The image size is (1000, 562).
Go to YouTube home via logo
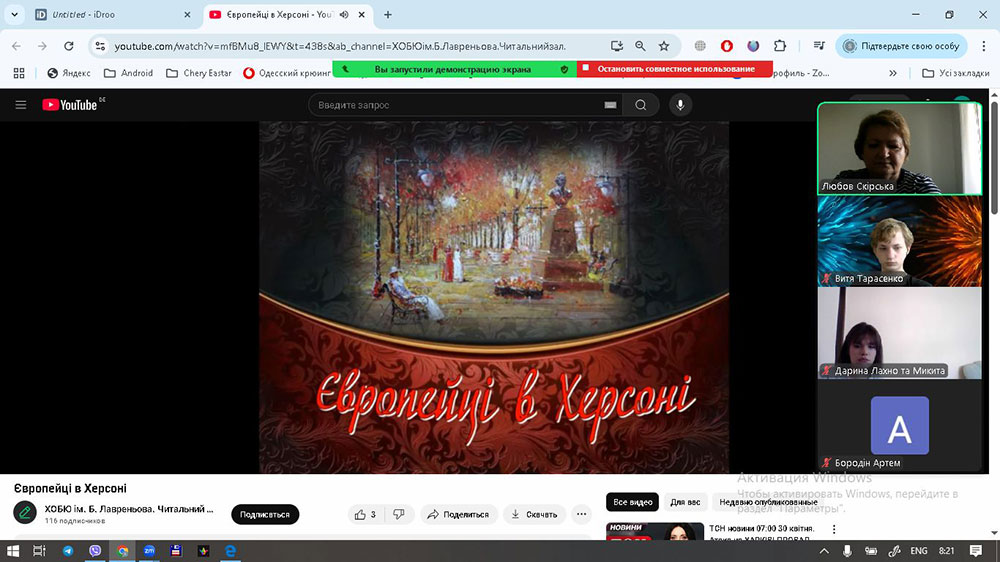click(70, 105)
